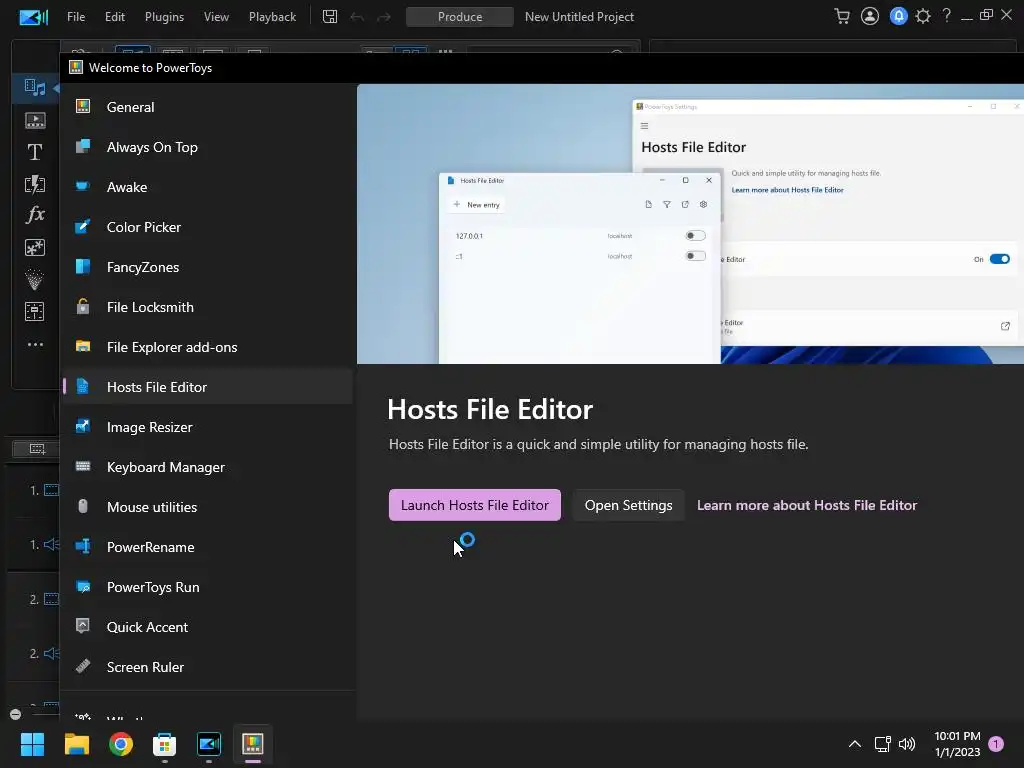Screen dimensions: 1024x768
Task: Toggle video track 2 in the timeline
Action: coord(52,599)
